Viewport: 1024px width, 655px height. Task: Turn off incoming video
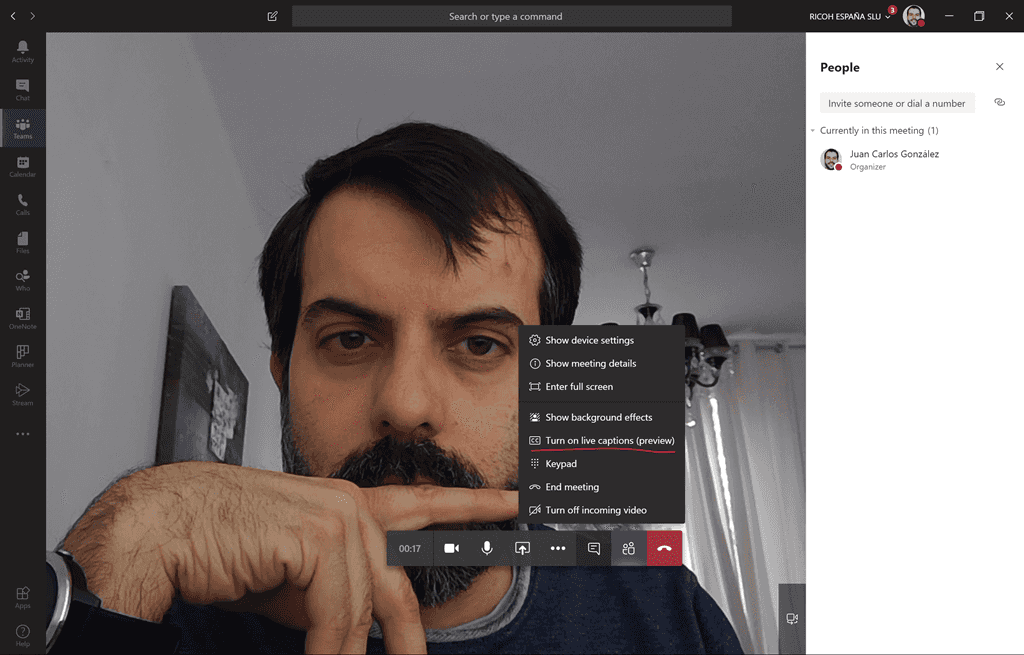601,510
